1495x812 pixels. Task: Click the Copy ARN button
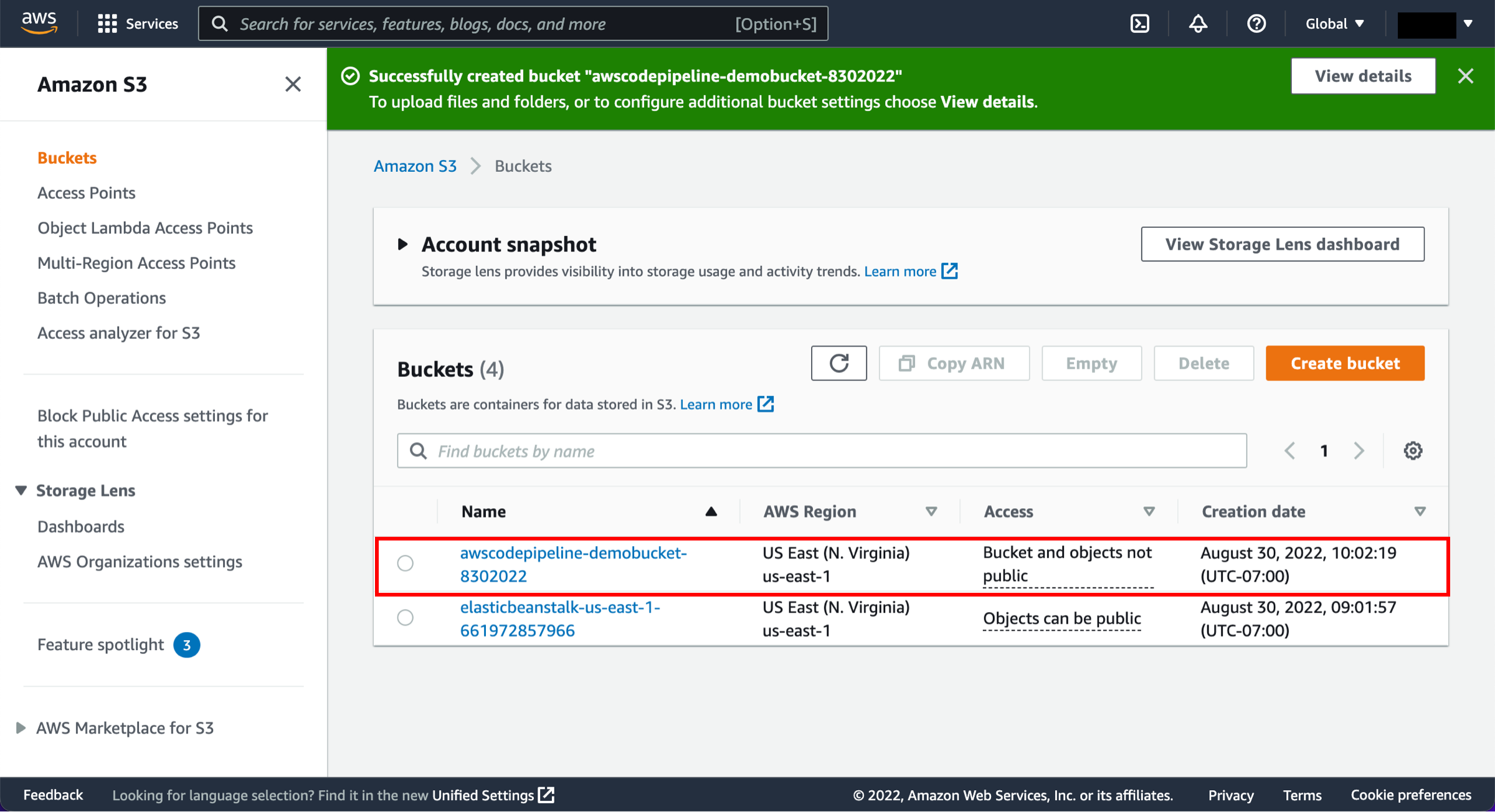click(x=954, y=363)
